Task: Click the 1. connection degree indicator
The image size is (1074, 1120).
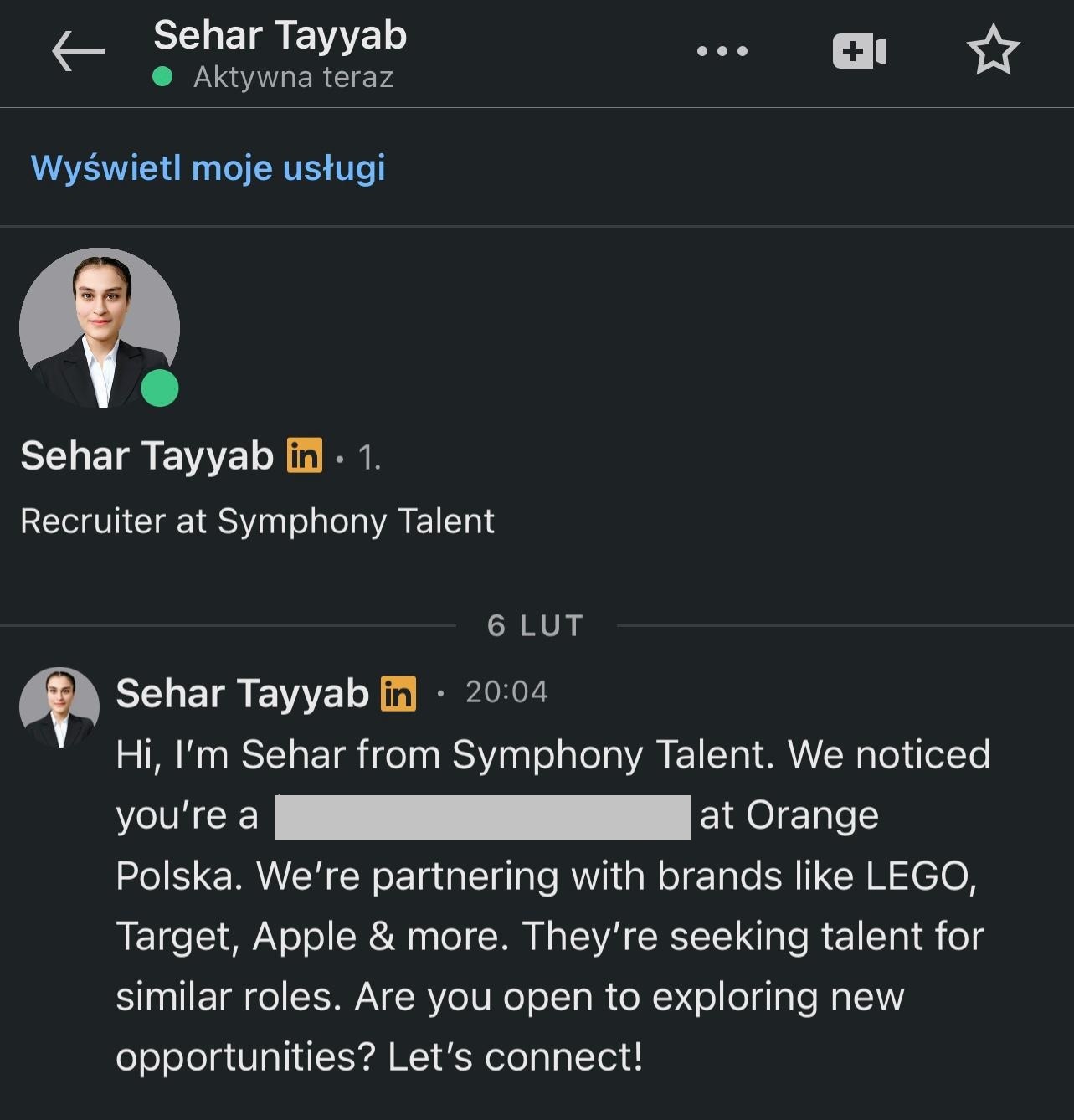Action: pos(368,458)
